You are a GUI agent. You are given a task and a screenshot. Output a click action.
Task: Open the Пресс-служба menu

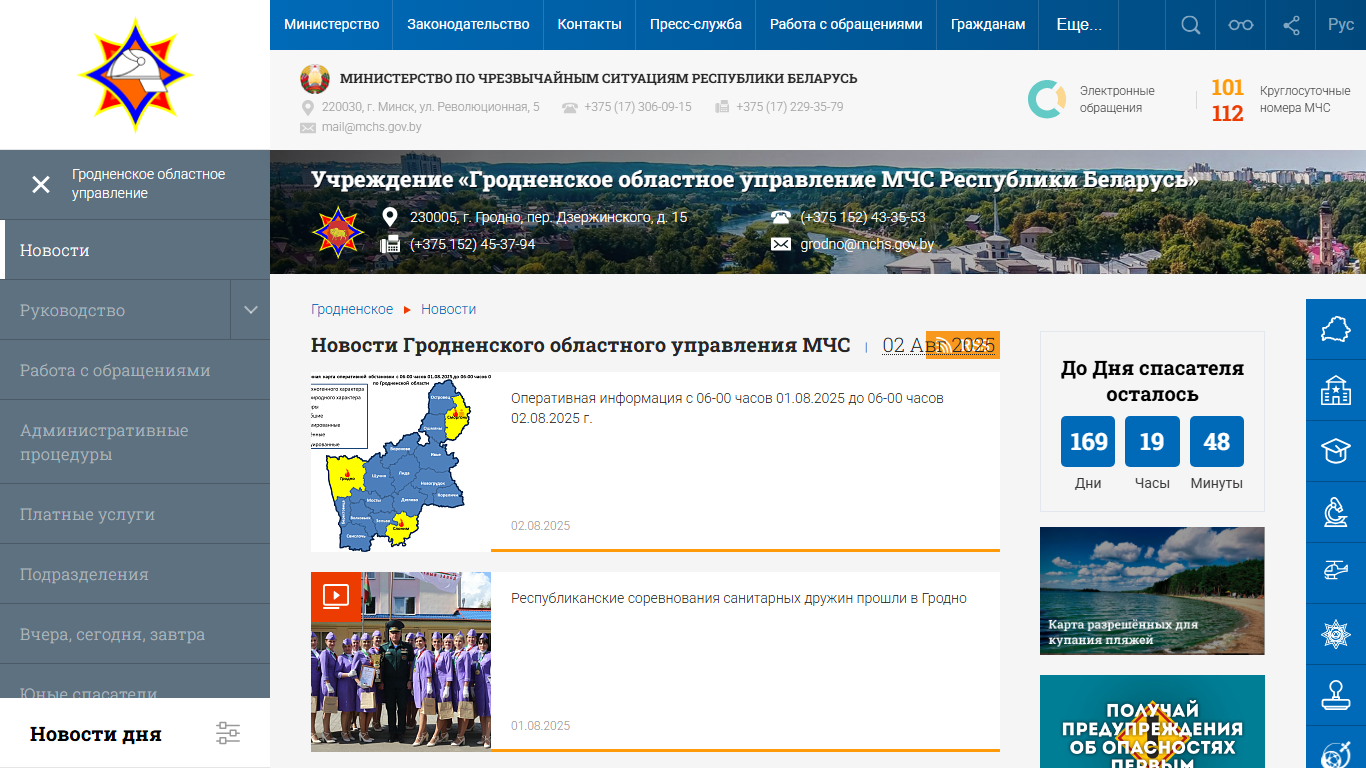(696, 25)
